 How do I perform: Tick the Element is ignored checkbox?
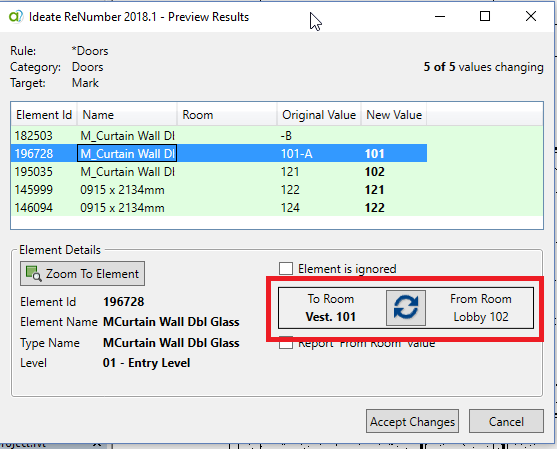click(x=286, y=269)
